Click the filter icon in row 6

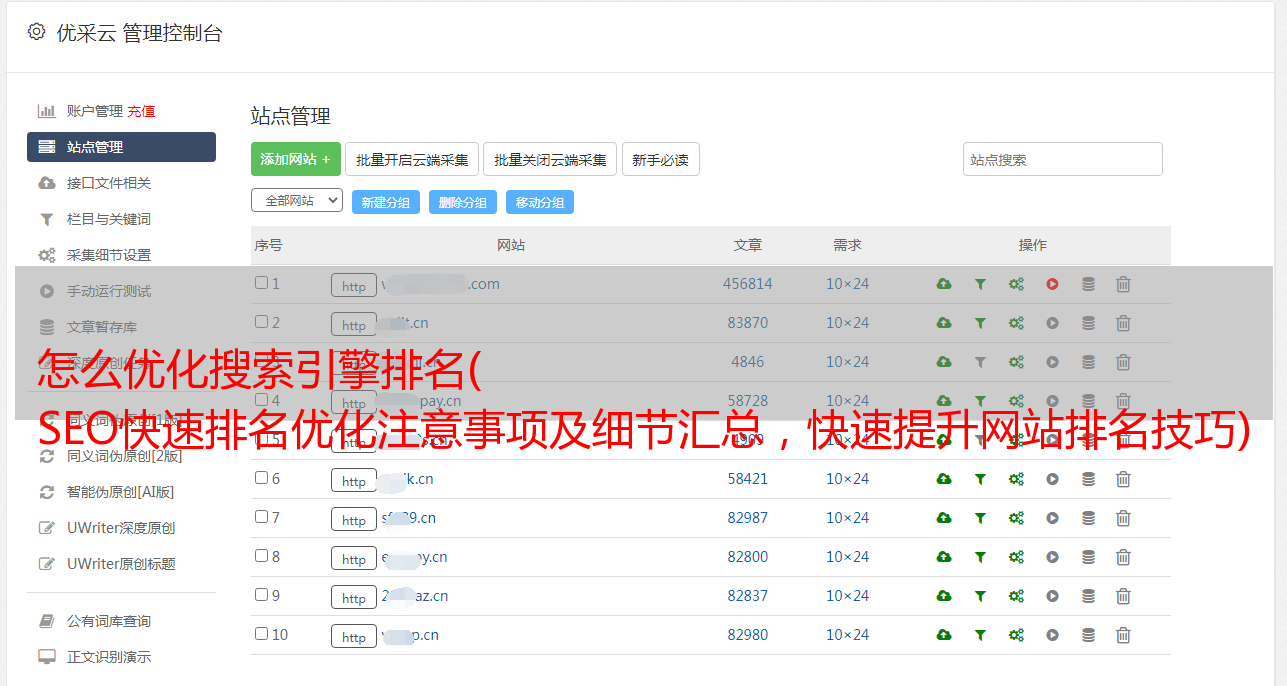[x=980, y=479]
